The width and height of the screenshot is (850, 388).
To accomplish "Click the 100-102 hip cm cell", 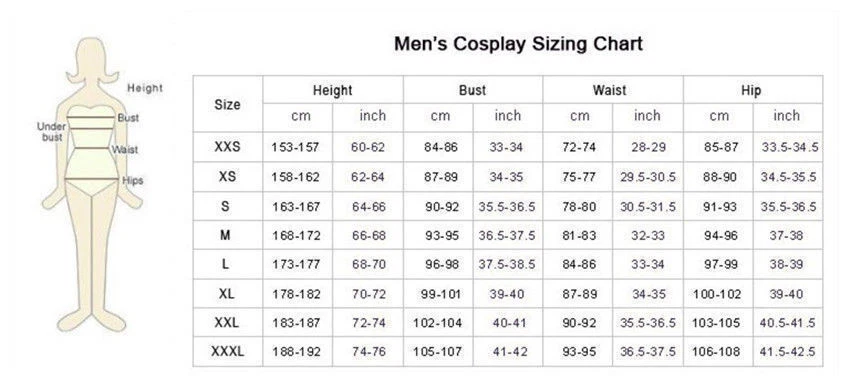I will coord(717,294).
